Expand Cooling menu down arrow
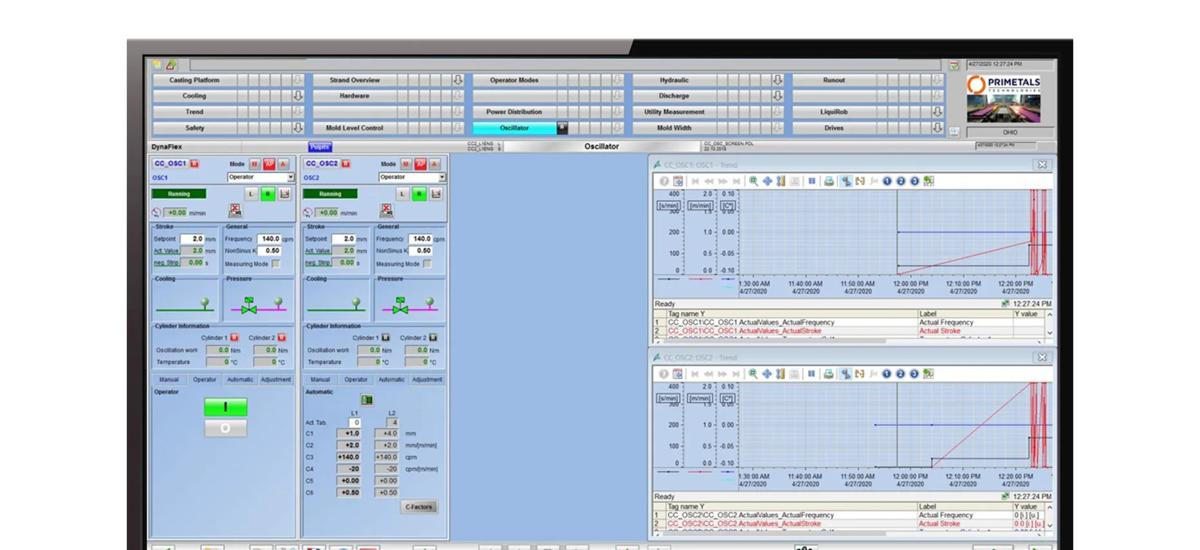This screenshot has height=550, width=1200. [x=297, y=96]
